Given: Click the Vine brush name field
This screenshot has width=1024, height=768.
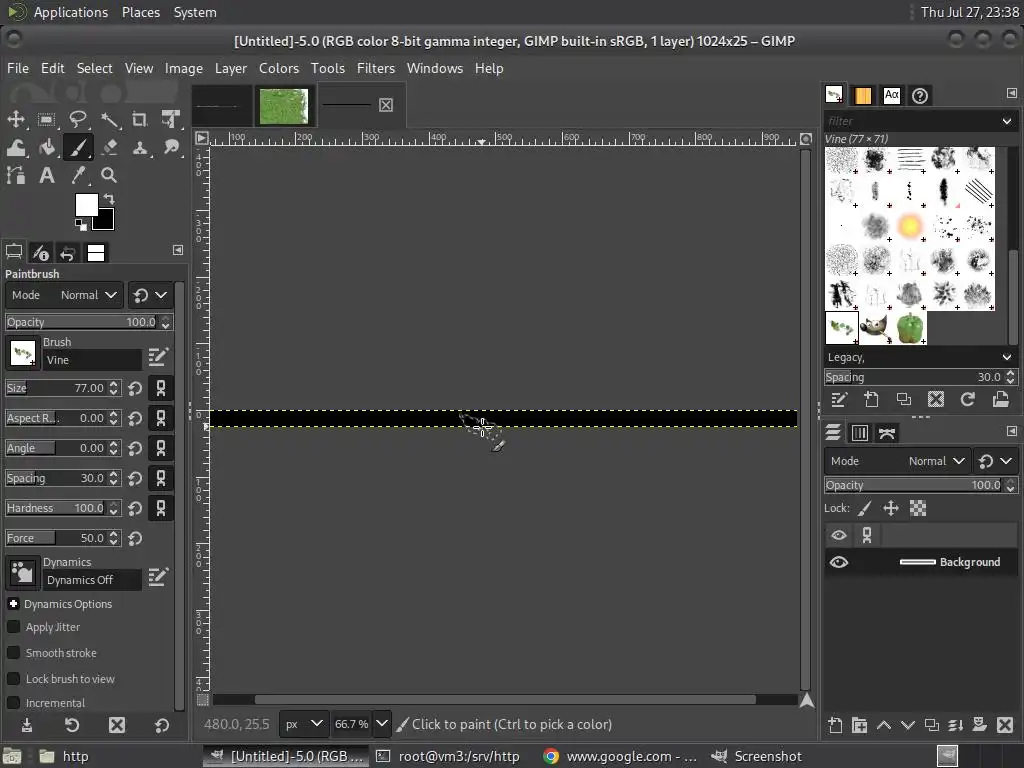Looking at the screenshot, I should [92, 360].
